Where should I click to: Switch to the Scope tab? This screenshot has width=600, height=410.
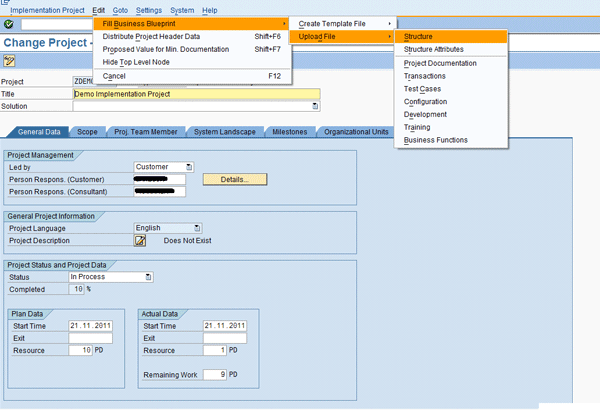(87, 132)
